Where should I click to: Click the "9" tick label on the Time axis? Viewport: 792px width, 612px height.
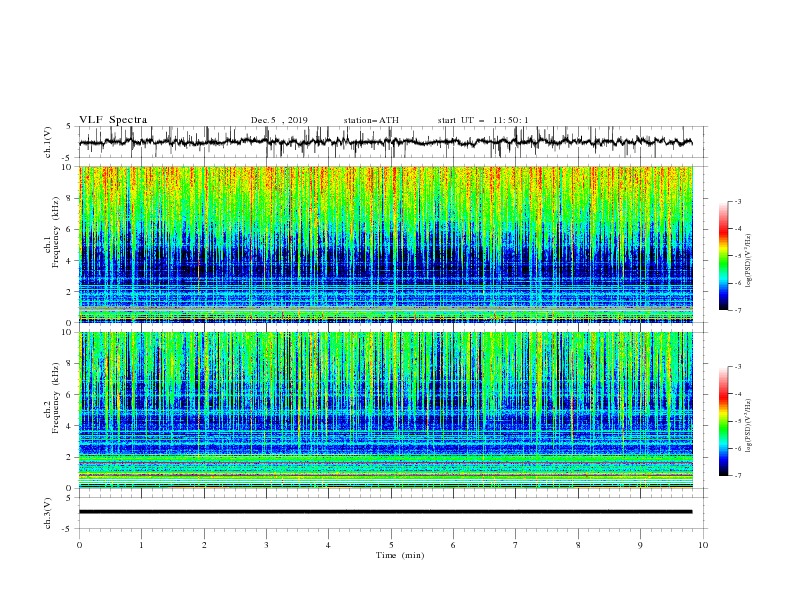[640, 545]
